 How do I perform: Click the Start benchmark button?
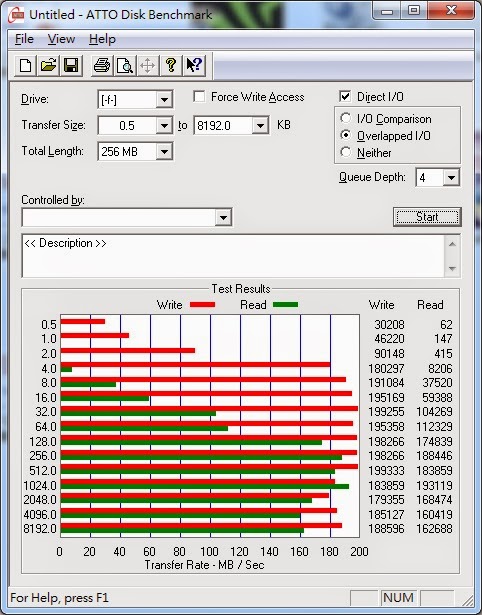click(x=427, y=217)
